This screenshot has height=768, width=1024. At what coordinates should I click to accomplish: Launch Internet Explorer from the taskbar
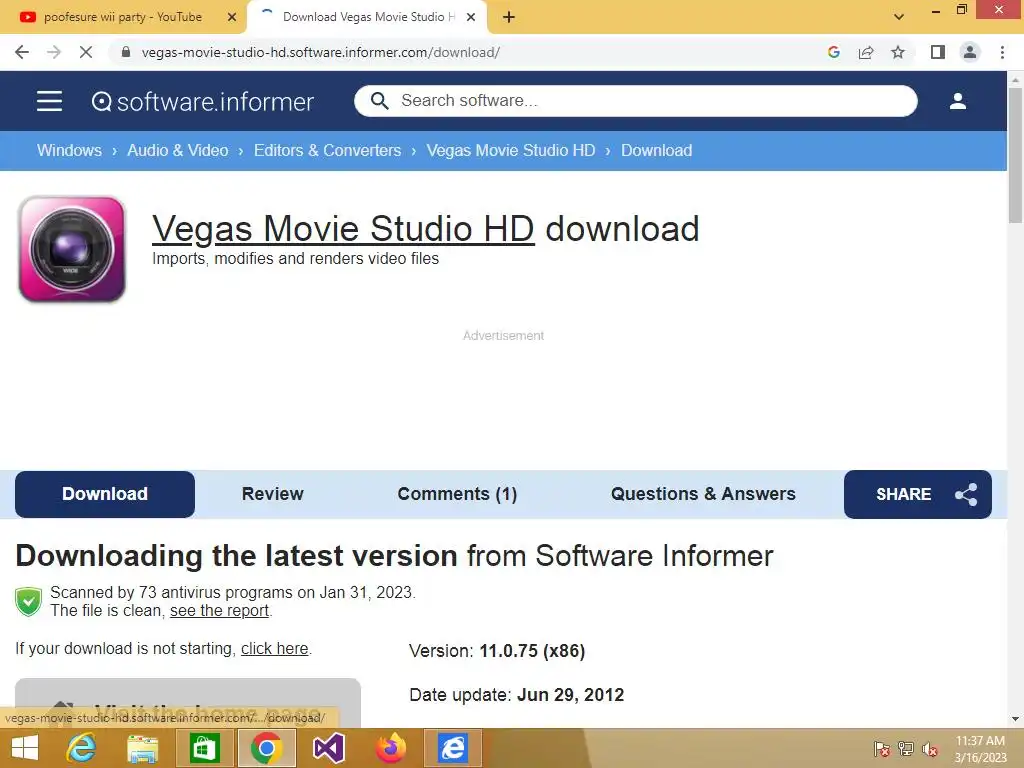click(82, 748)
